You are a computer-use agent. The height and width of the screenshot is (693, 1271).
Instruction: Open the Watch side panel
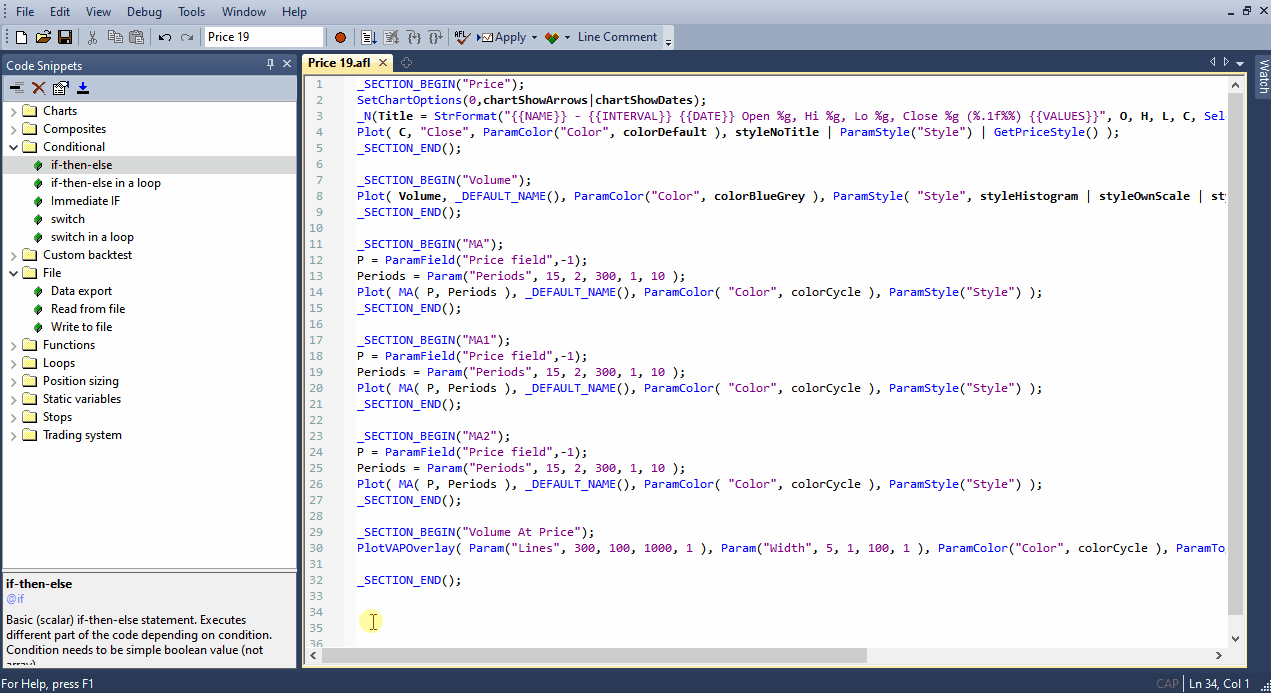pyautogui.click(x=1262, y=77)
